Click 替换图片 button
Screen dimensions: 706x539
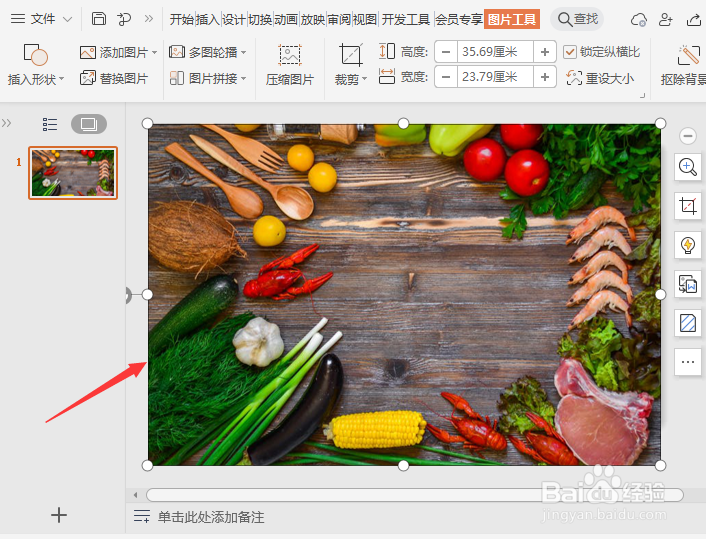click(x=114, y=78)
